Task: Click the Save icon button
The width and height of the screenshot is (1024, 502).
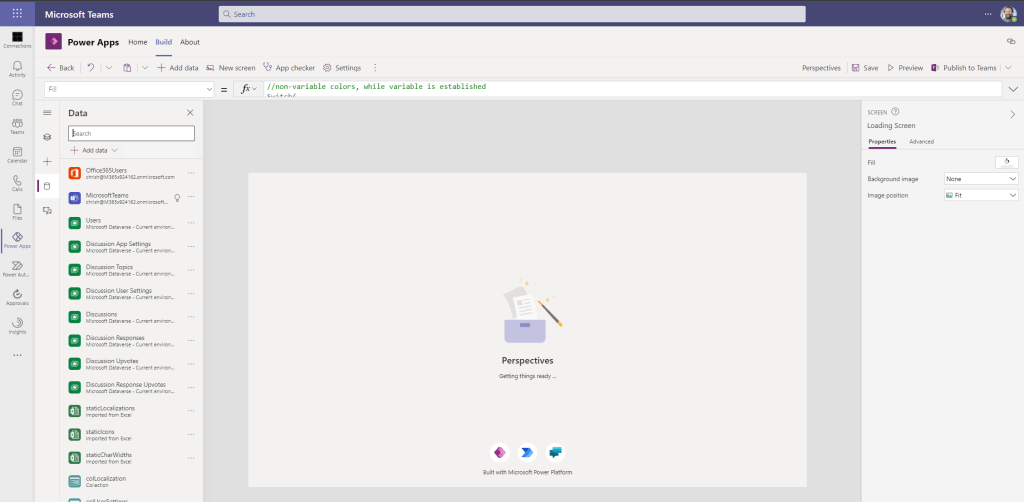Action: 865,68
